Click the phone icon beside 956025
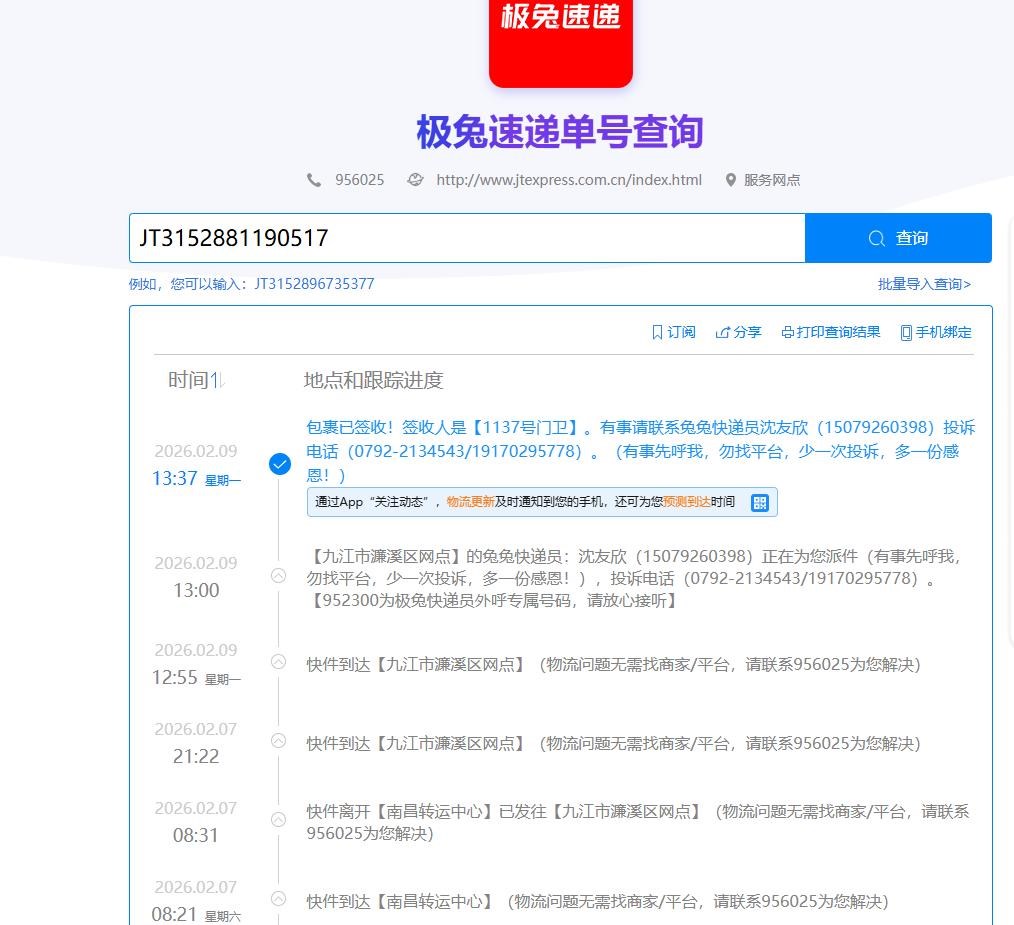 pos(314,180)
